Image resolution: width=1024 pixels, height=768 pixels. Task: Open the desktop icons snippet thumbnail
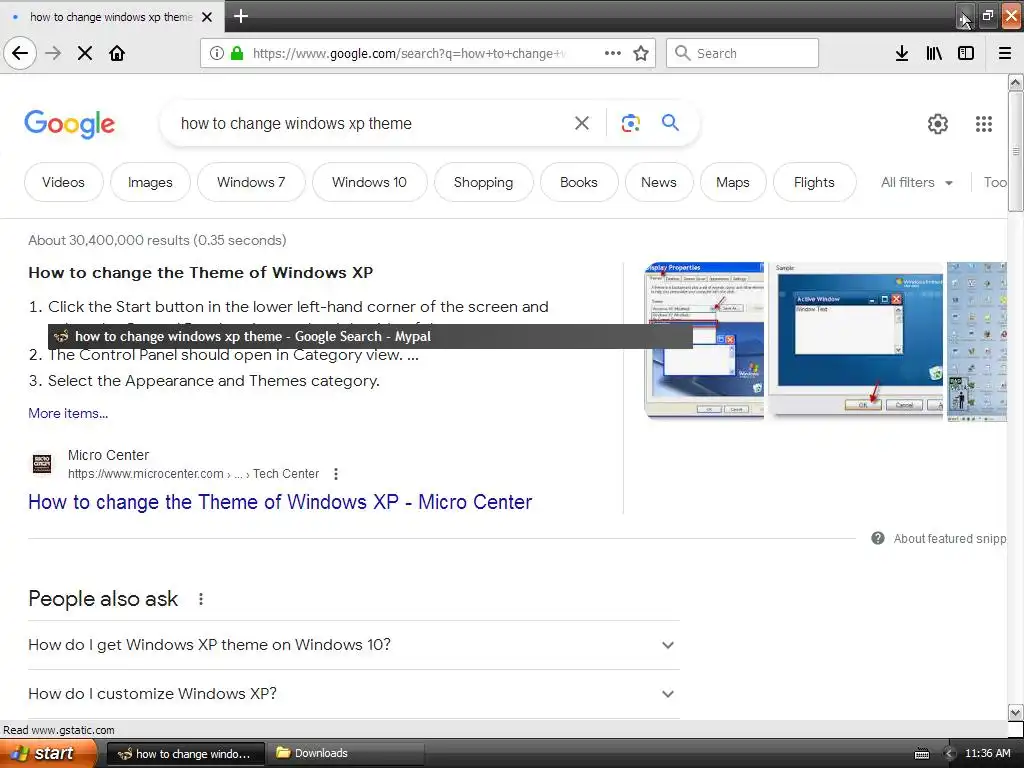pos(977,342)
